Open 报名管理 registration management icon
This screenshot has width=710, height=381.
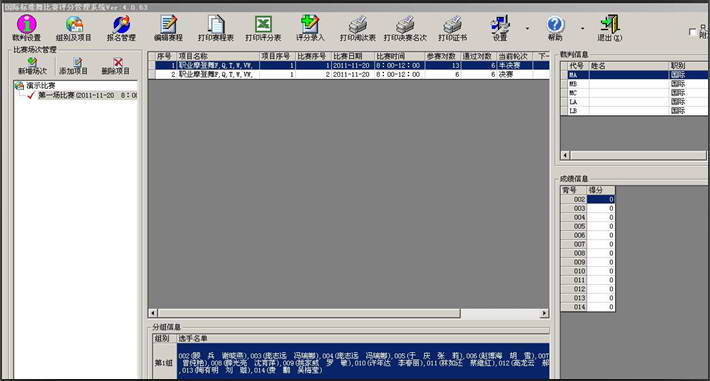[x=121, y=29]
